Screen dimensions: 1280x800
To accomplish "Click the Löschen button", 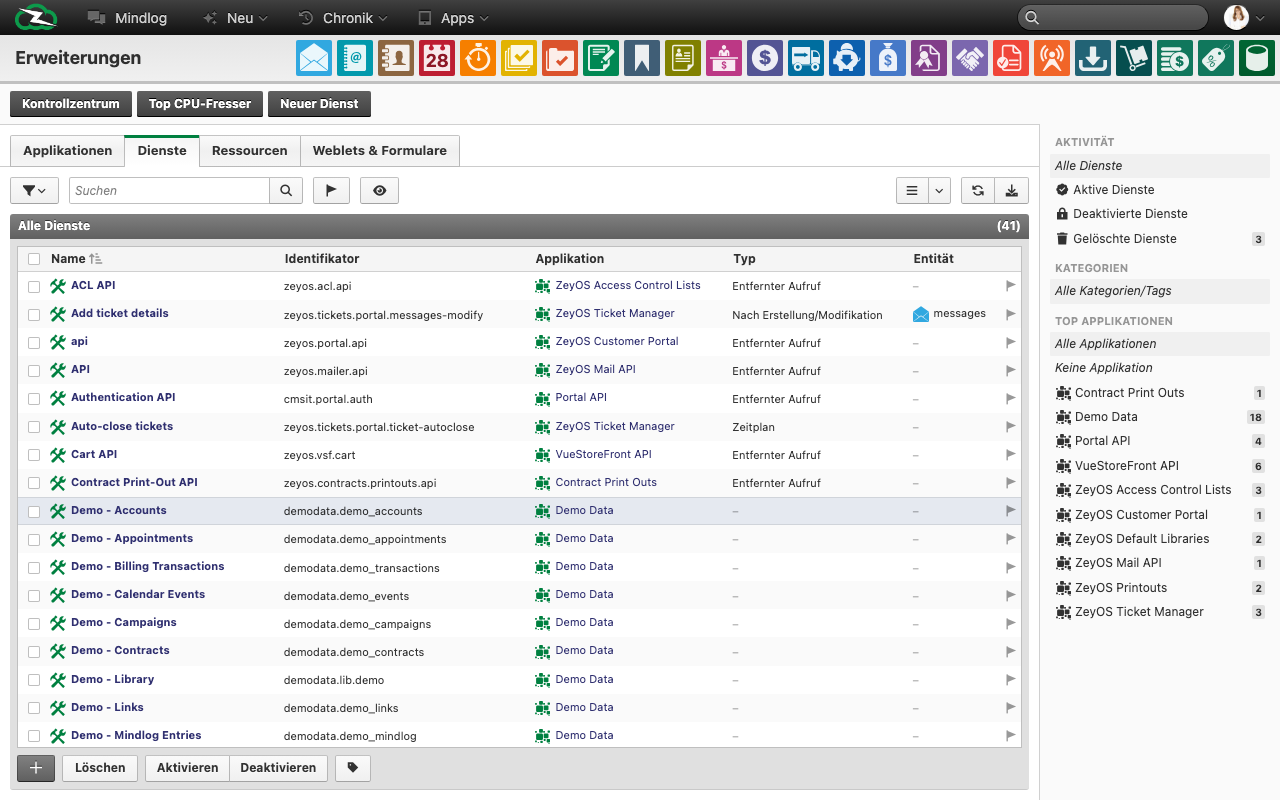I will point(100,768).
